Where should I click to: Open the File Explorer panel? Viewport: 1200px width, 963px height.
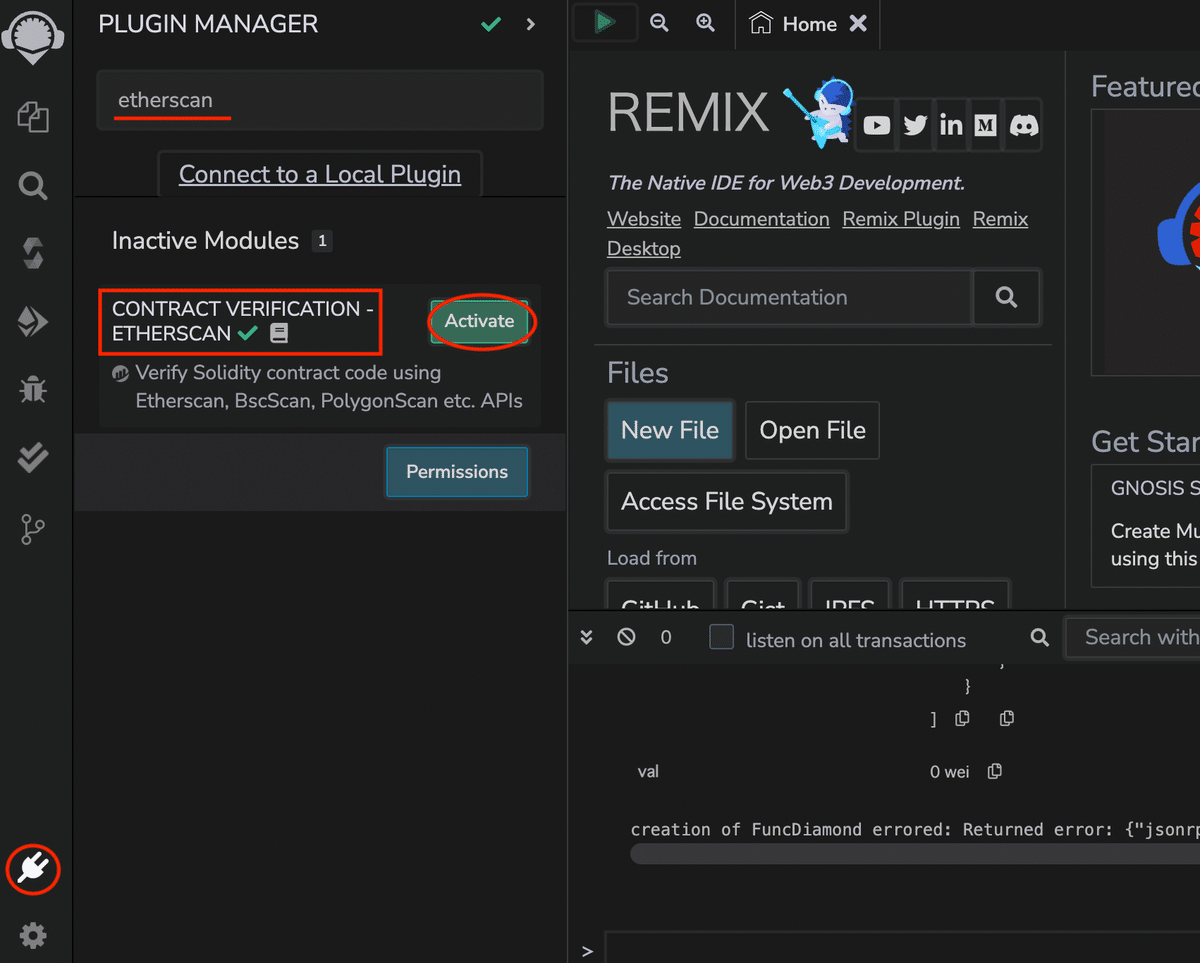click(33, 117)
